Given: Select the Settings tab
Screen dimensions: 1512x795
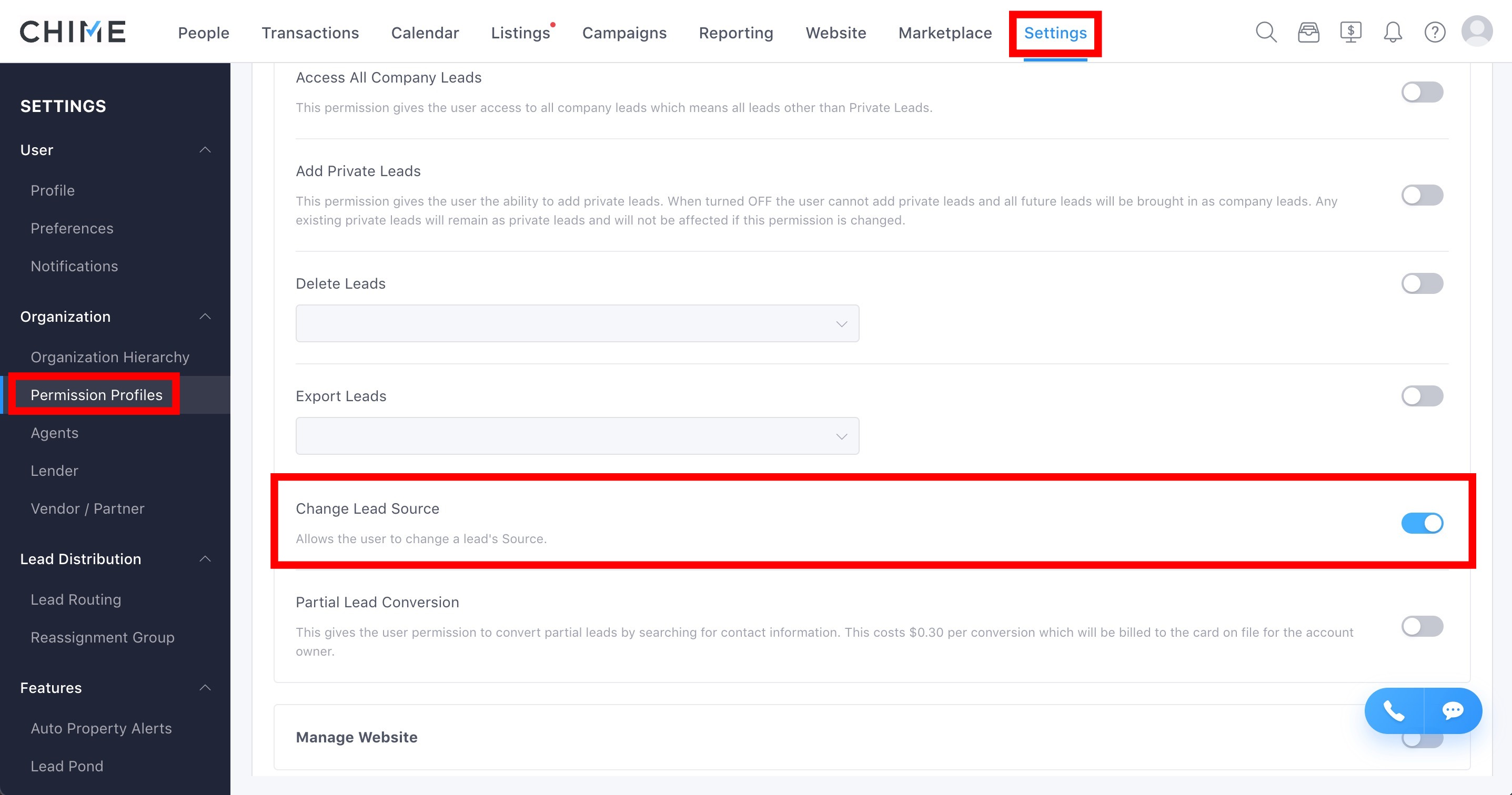Looking at the screenshot, I should click(1055, 33).
